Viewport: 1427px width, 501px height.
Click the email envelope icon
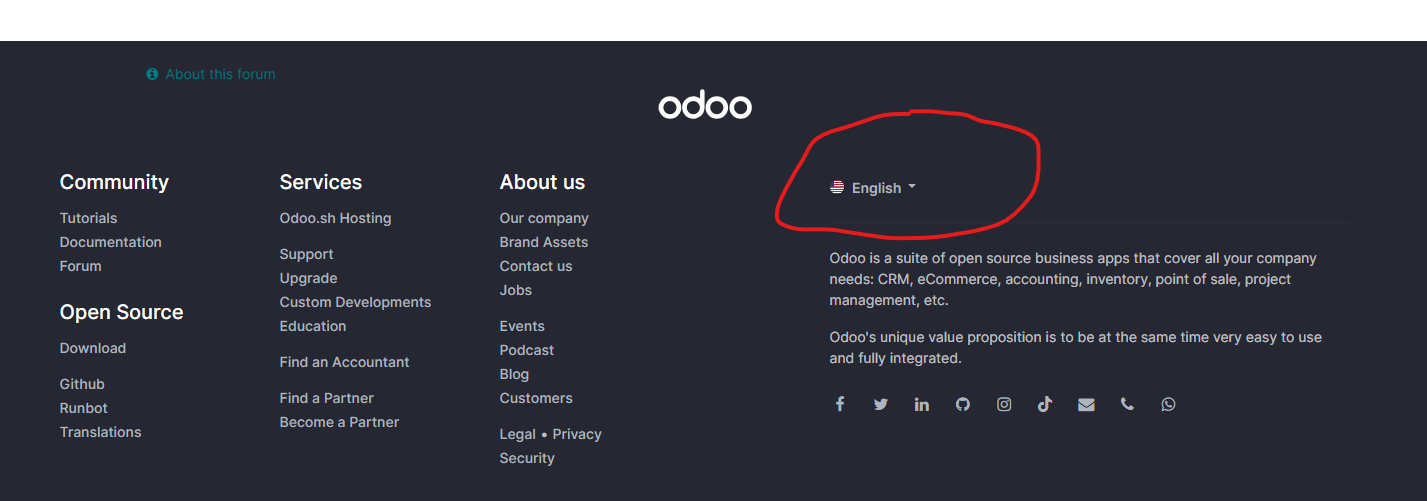(1086, 404)
